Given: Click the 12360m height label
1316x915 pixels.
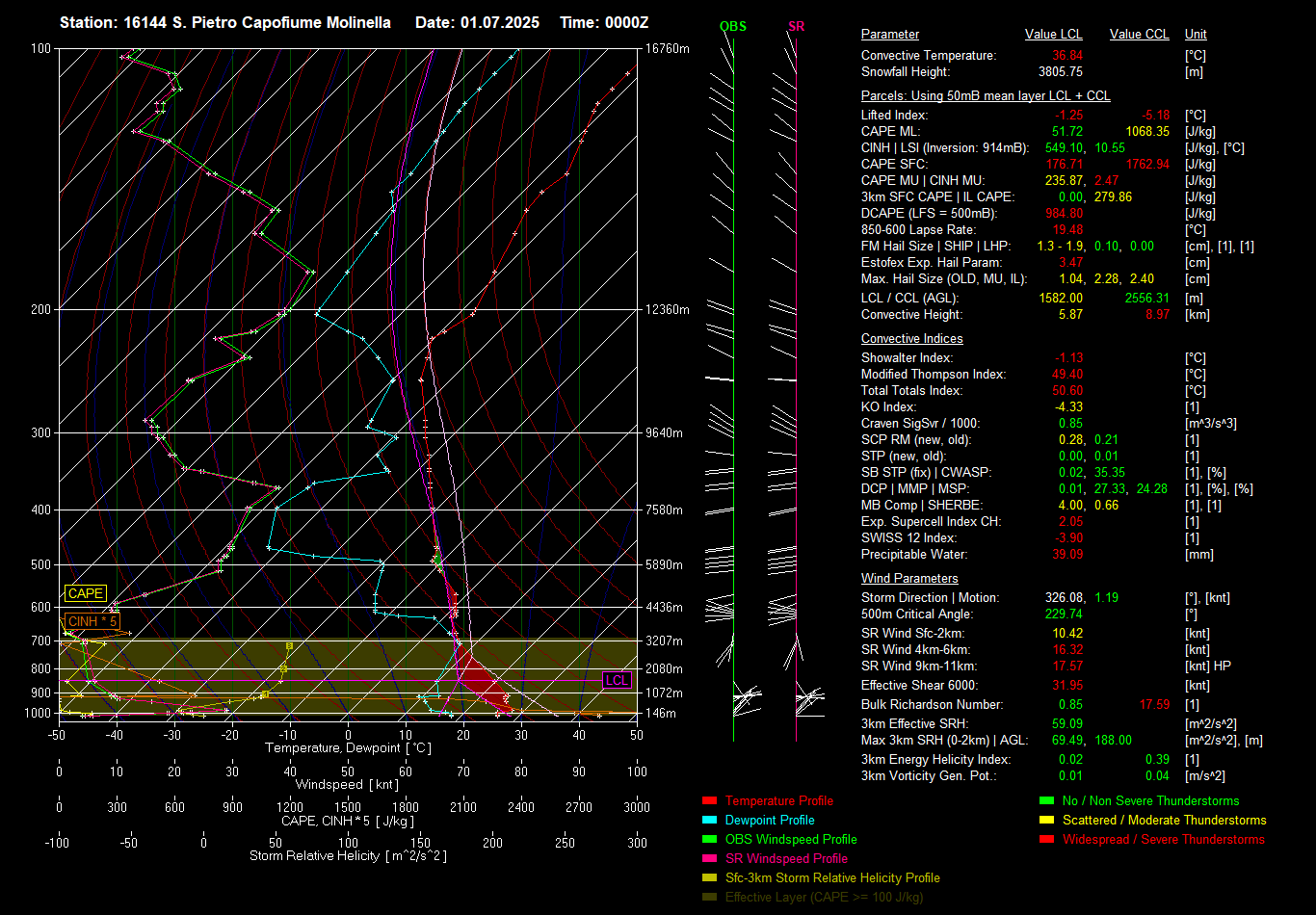Looking at the screenshot, I should pyautogui.click(x=668, y=309).
